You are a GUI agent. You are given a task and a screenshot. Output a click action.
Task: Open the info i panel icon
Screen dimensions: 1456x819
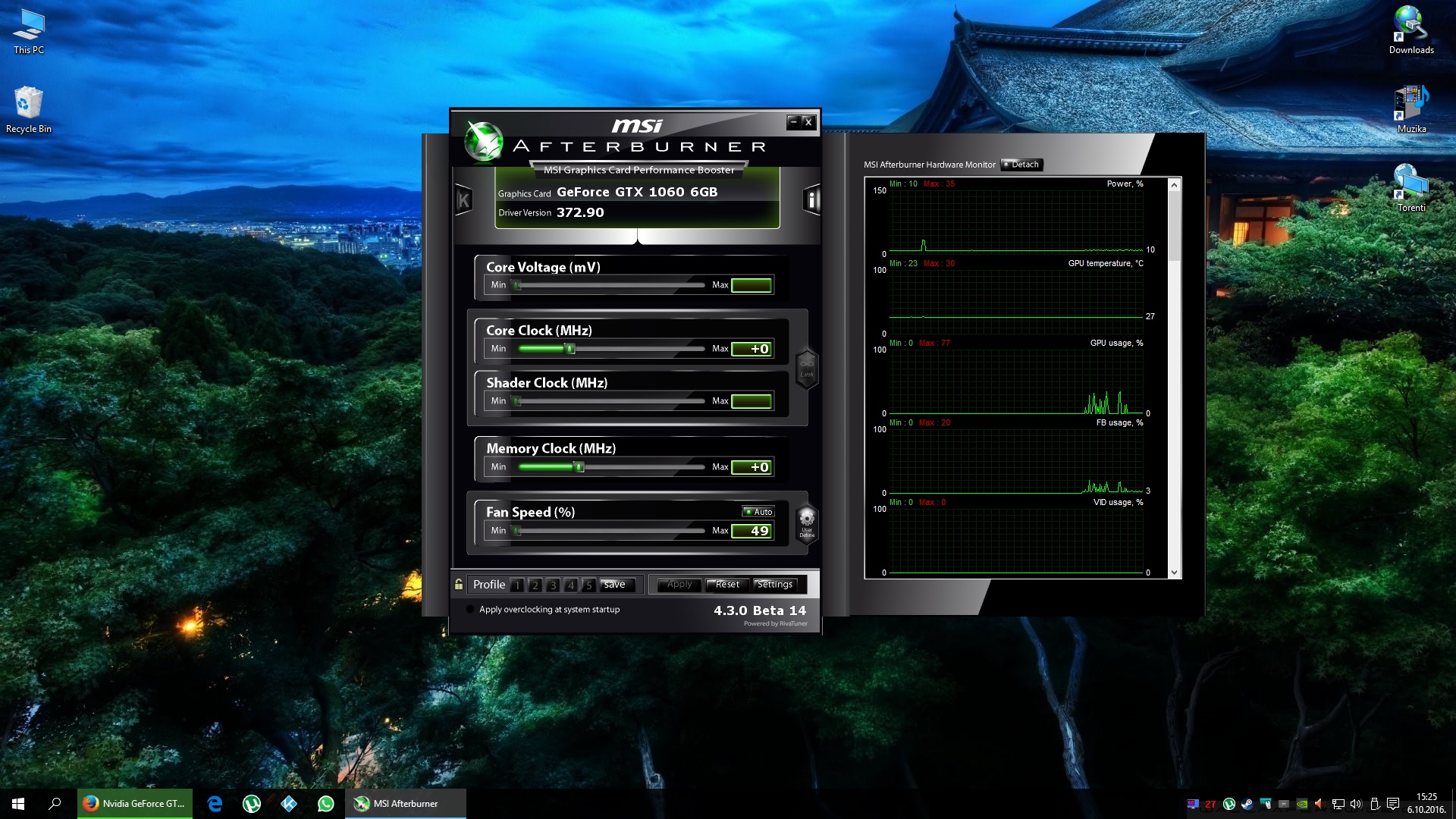click(811, 200)
